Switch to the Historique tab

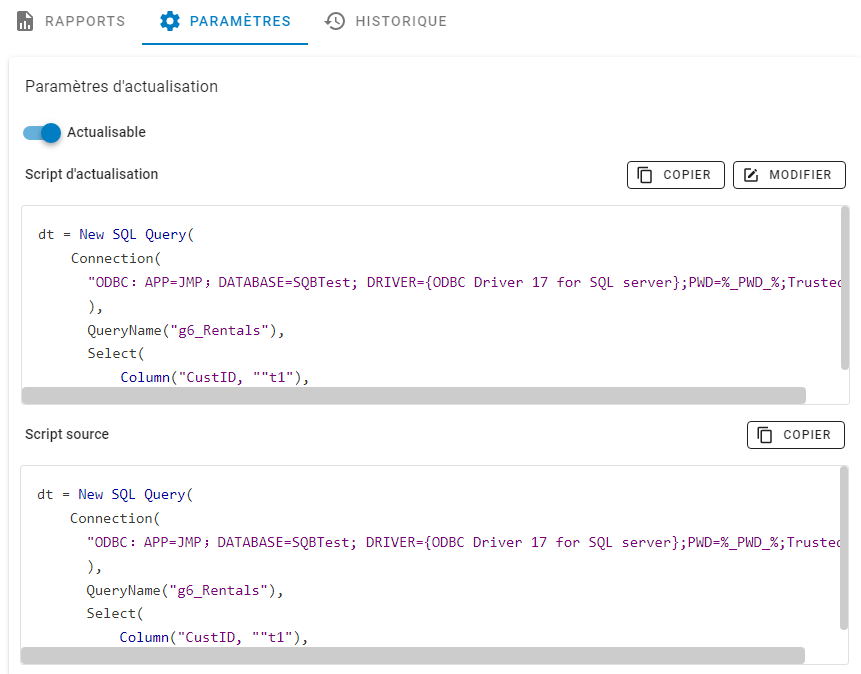click(400, 21)
